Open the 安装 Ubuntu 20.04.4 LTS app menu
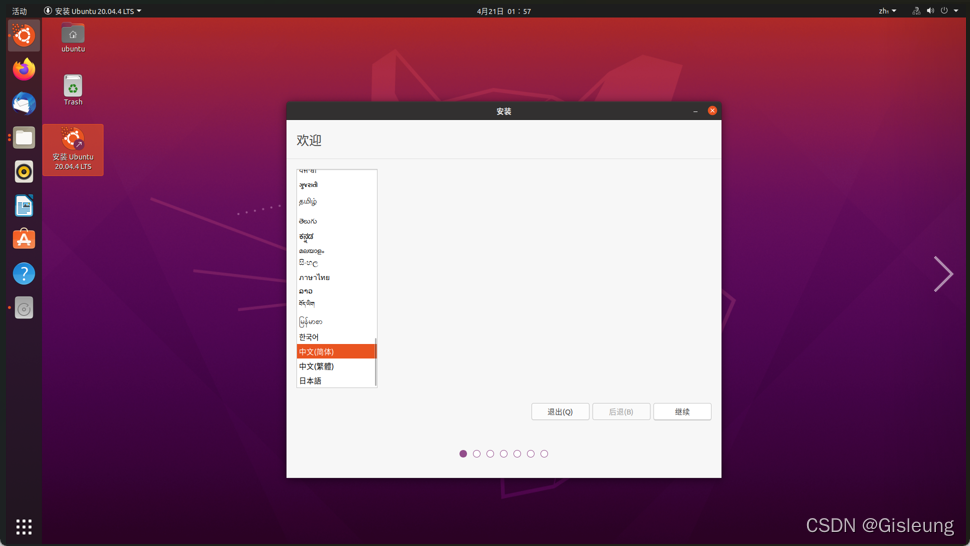970x546 pixels. [92, 11]
